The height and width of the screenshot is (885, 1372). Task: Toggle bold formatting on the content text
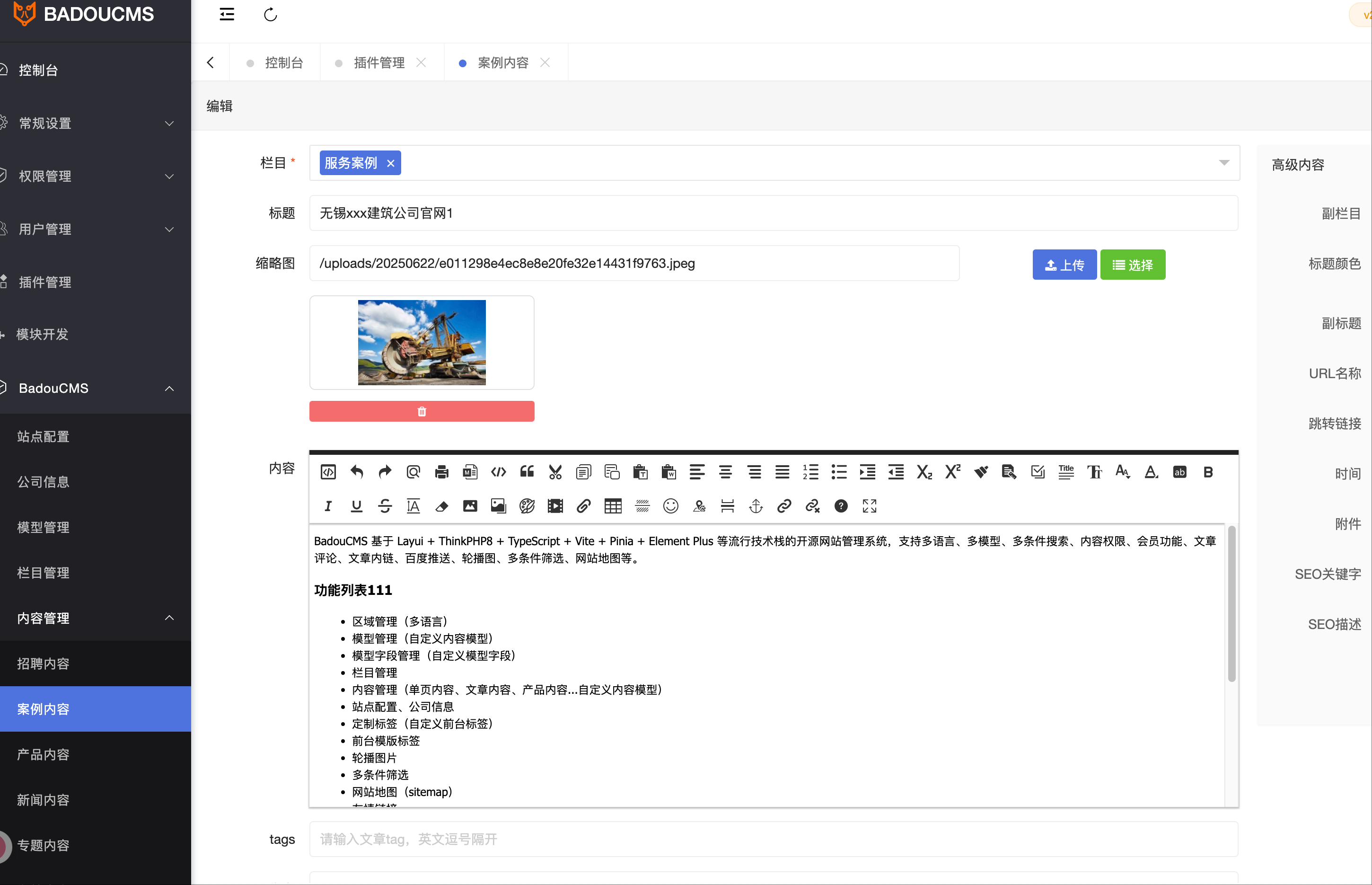coord(1208,472)
